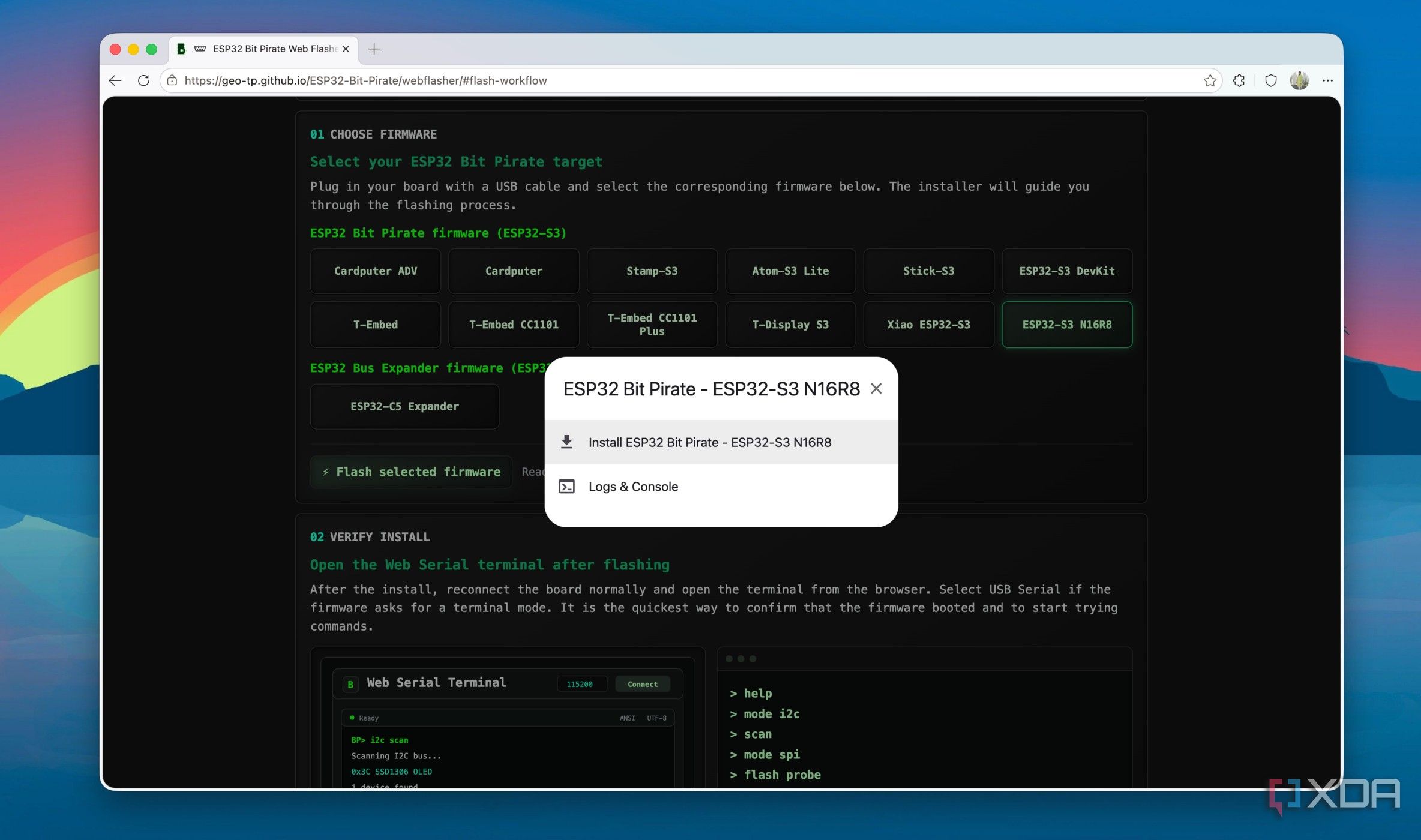Open the profile avatar menu

point(1299,80)
